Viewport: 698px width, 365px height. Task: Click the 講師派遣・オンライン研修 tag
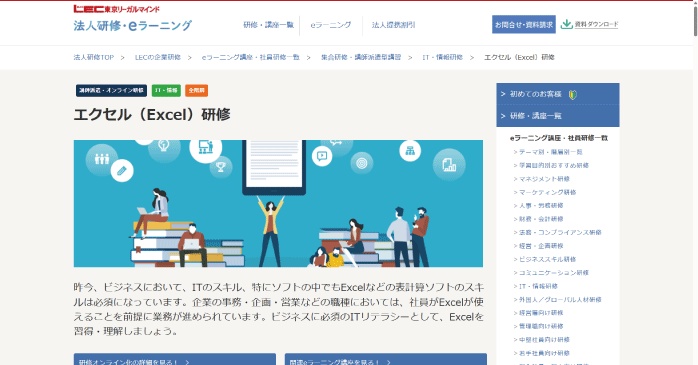pos(111,90)
